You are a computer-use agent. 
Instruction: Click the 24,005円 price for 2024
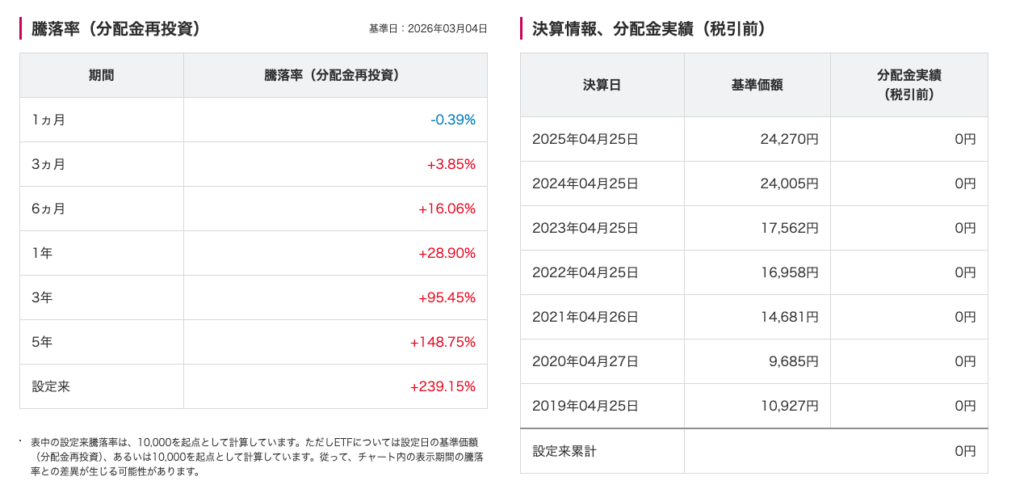coord(790,184)
